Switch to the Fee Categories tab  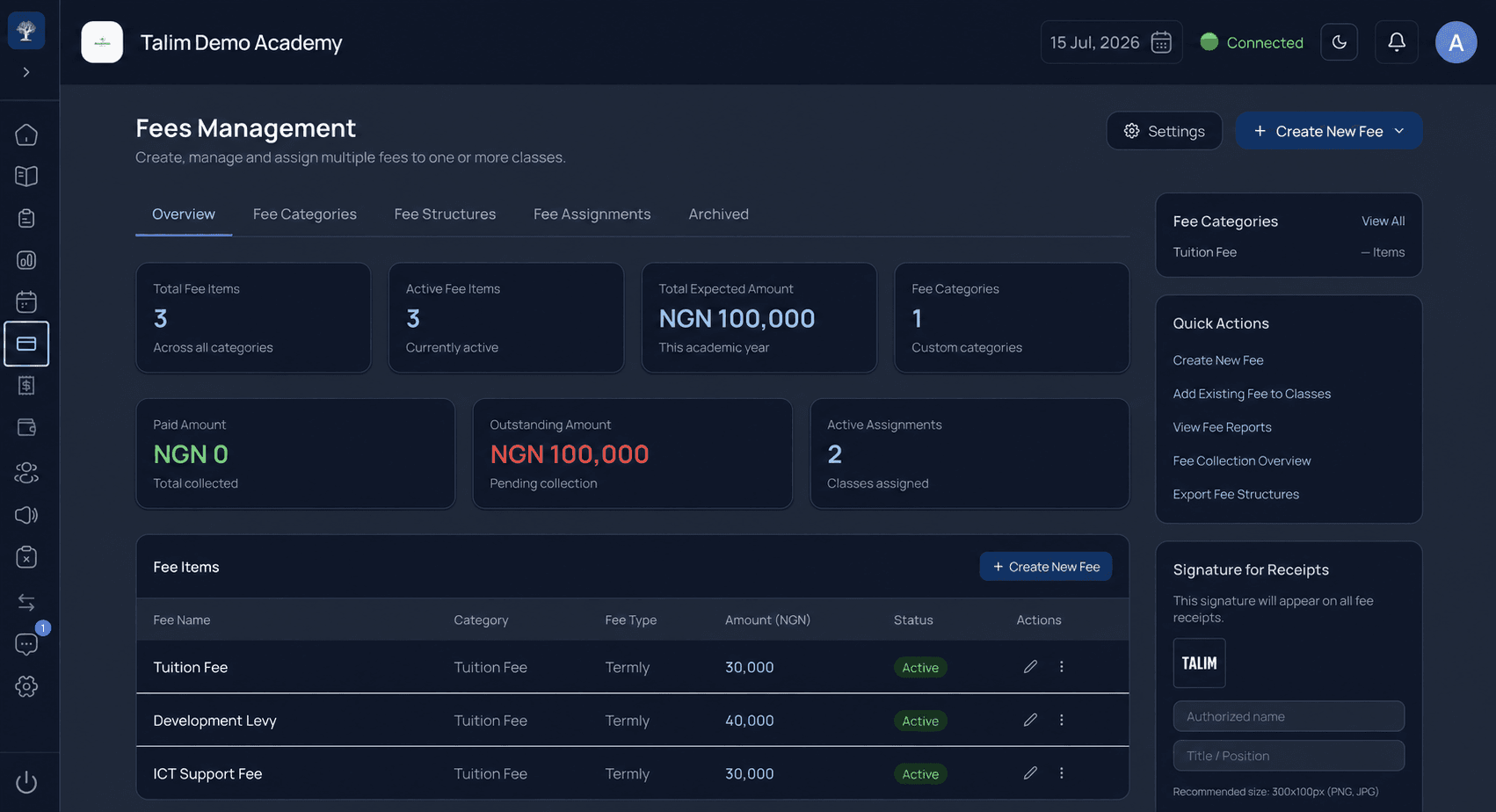[305, 214]
